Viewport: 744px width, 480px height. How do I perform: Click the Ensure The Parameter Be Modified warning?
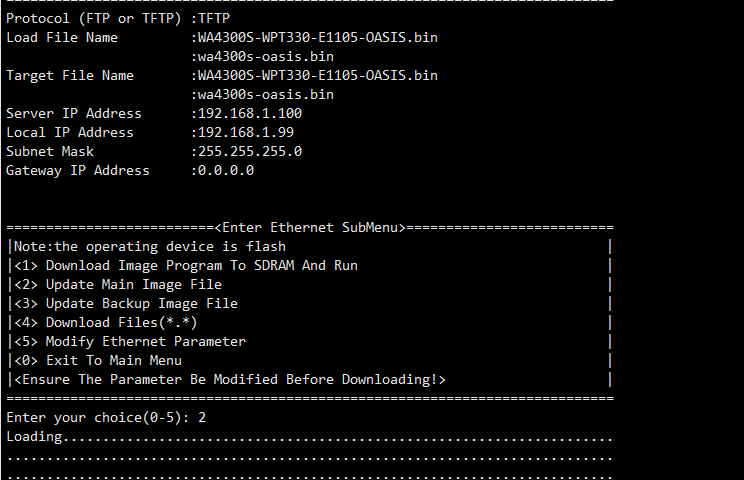228,379
